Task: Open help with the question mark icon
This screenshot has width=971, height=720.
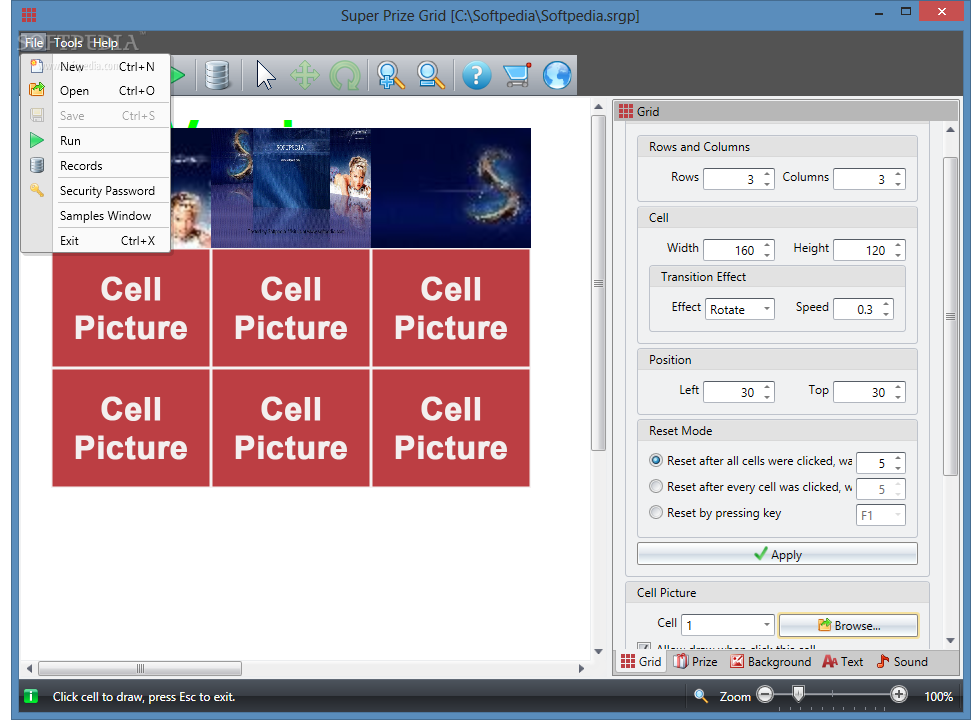Action: point(476,76)
